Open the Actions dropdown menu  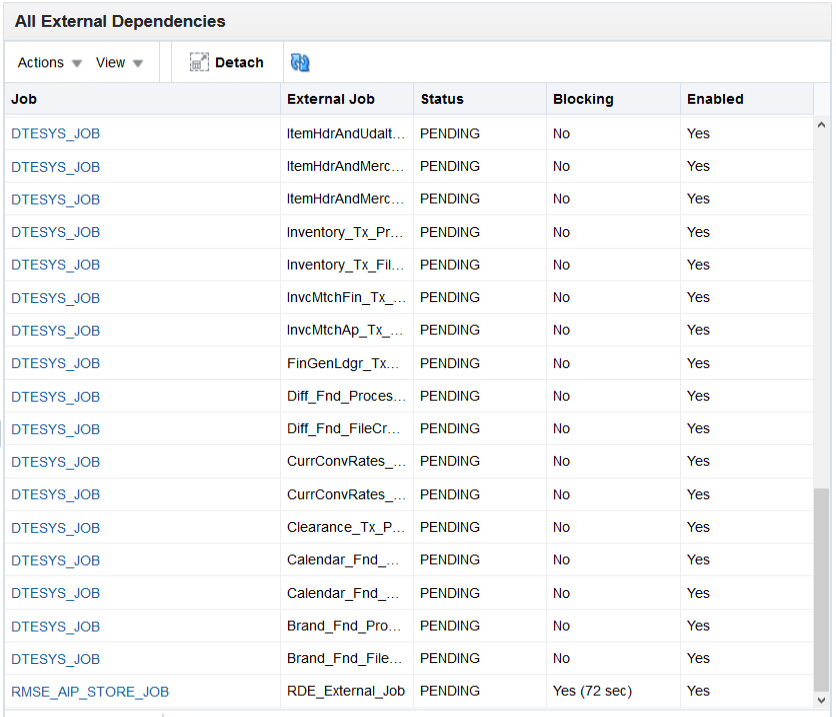point(50,62)
